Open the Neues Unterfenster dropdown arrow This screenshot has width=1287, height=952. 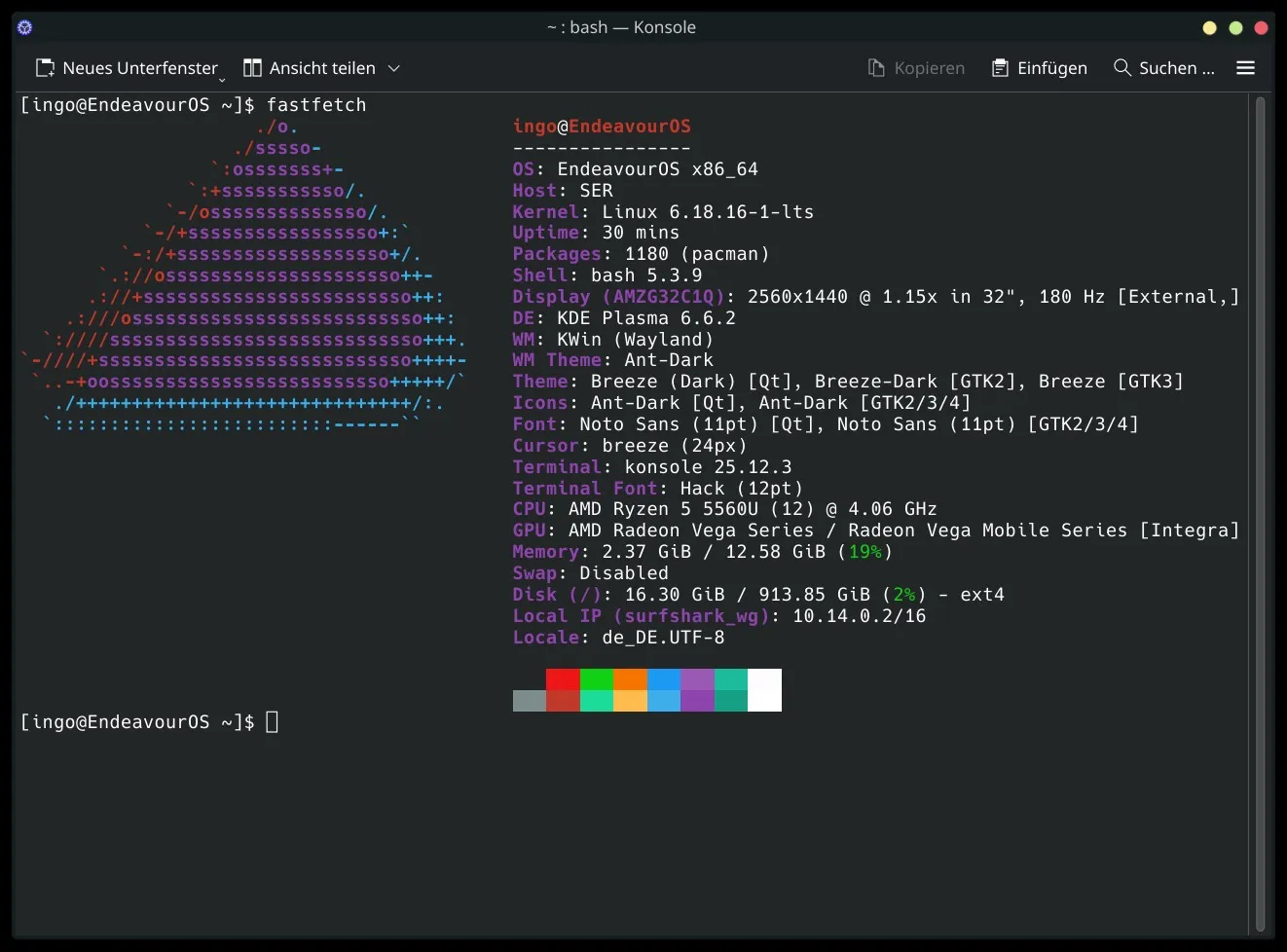pos(223,79)
